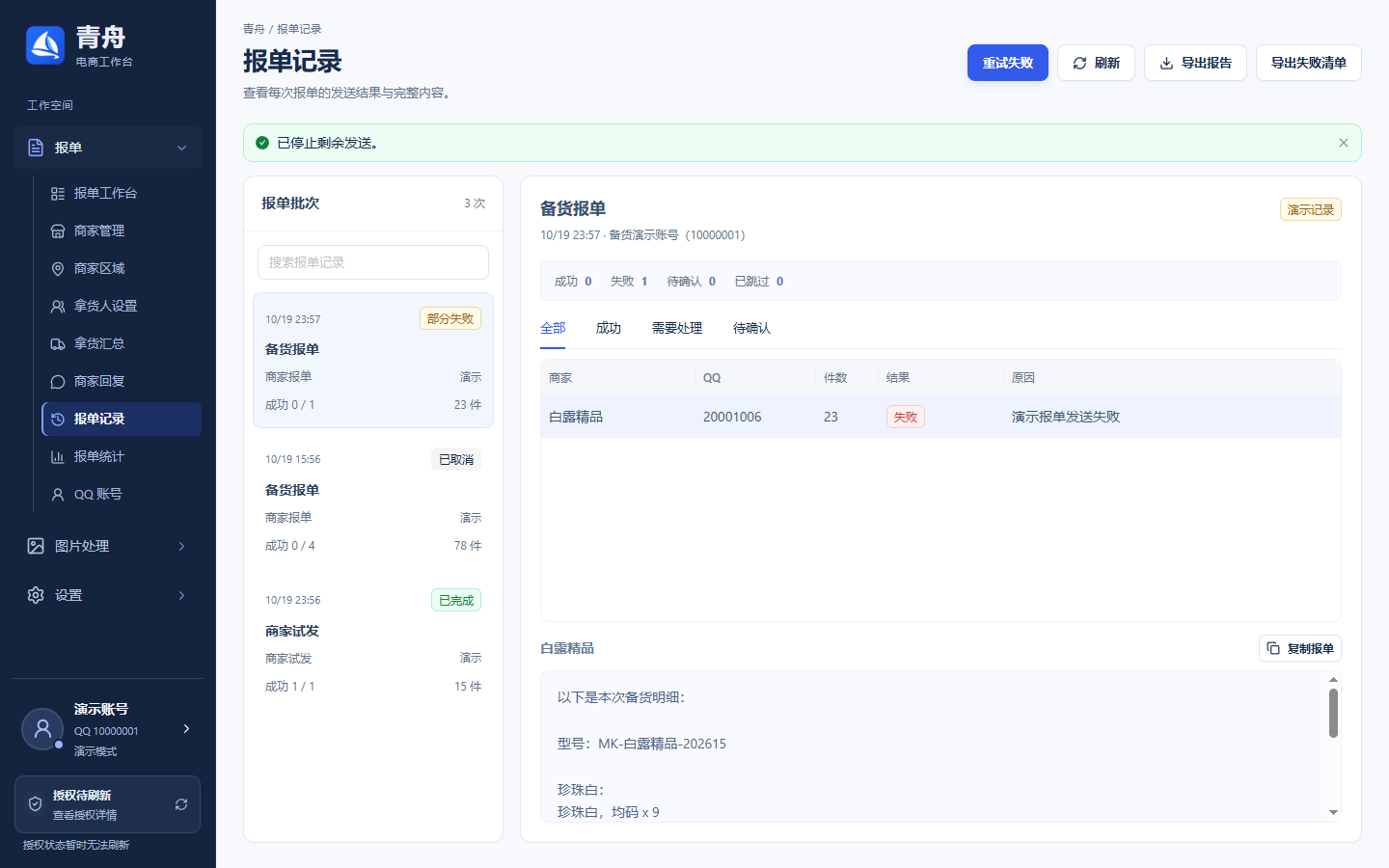Click the 报单记录 history clock icon
This screenshot has width=1389, height=868.
[x=58, y=419]
